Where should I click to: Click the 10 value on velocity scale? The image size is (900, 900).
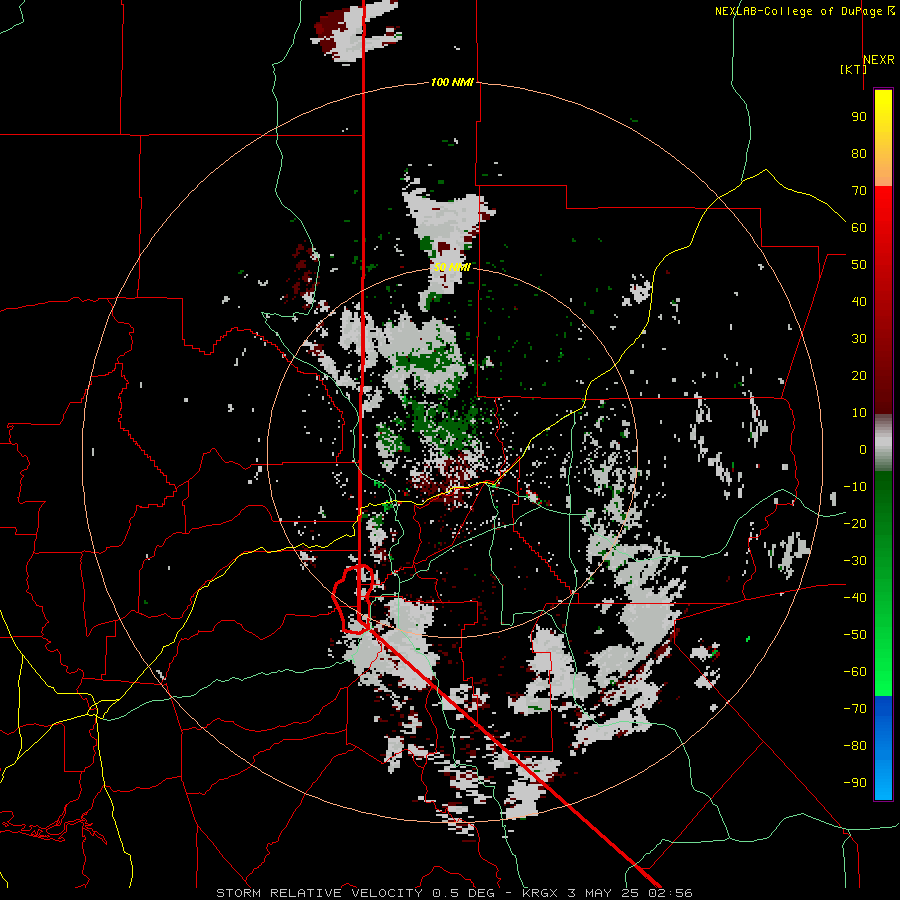859,413
